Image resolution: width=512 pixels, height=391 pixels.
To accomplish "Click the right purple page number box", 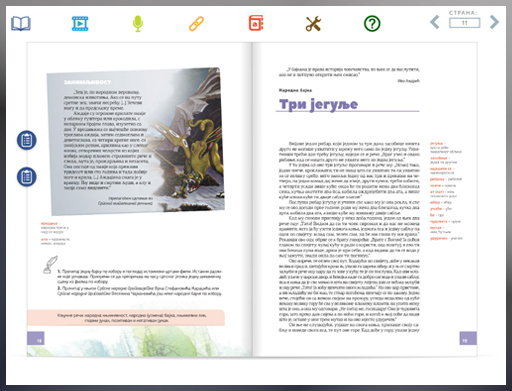I will tap(468, 338).
